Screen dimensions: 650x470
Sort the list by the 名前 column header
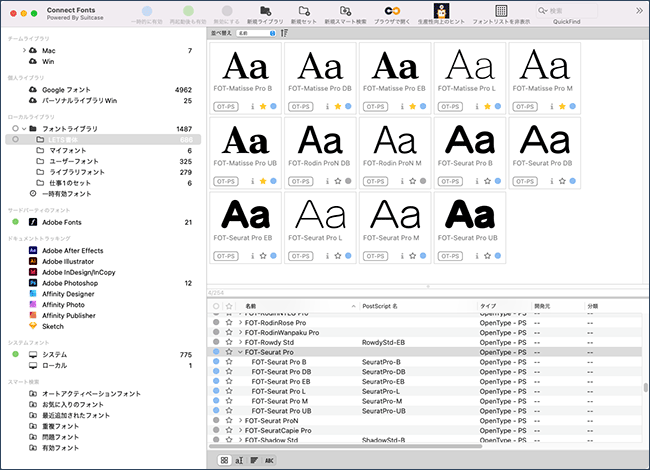pyautogui.click(x=298, y=306)
